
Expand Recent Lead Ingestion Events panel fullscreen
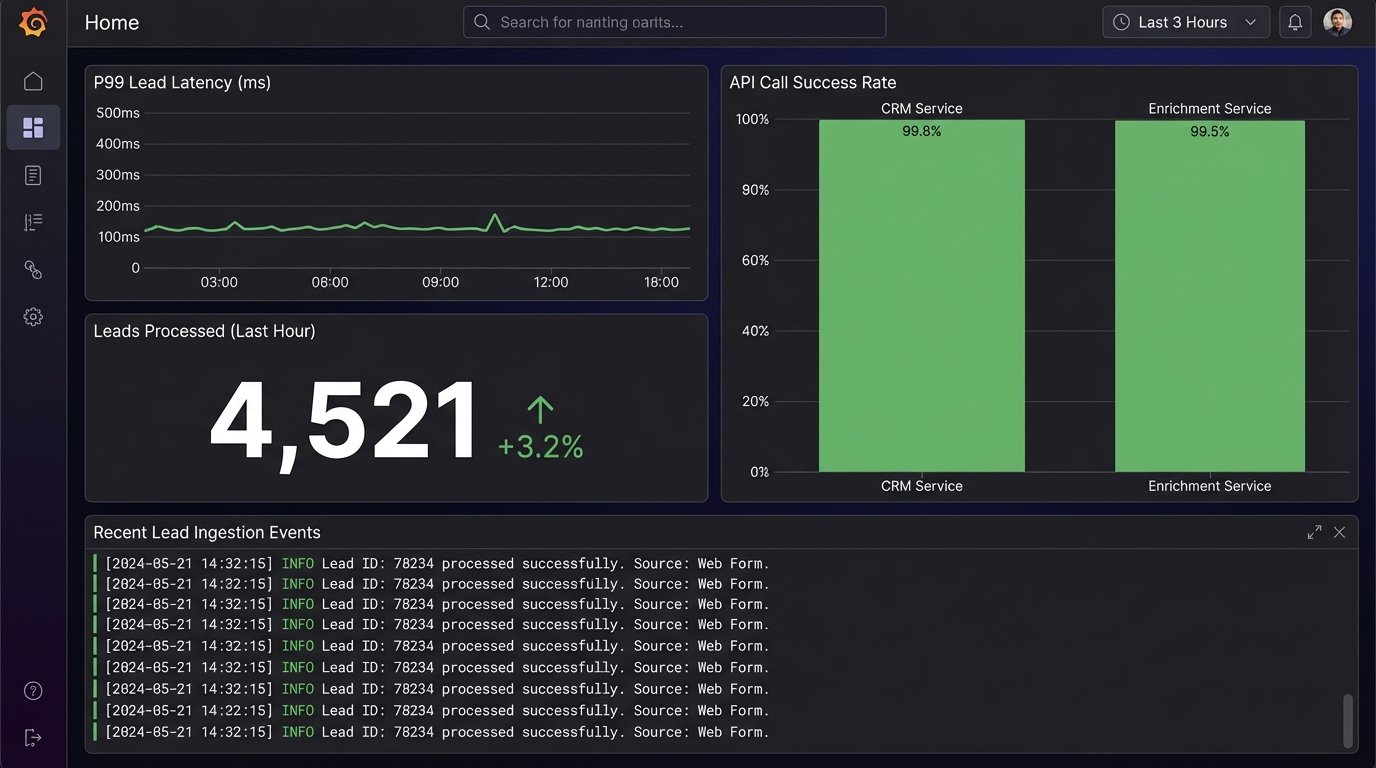pos(1314,532)
